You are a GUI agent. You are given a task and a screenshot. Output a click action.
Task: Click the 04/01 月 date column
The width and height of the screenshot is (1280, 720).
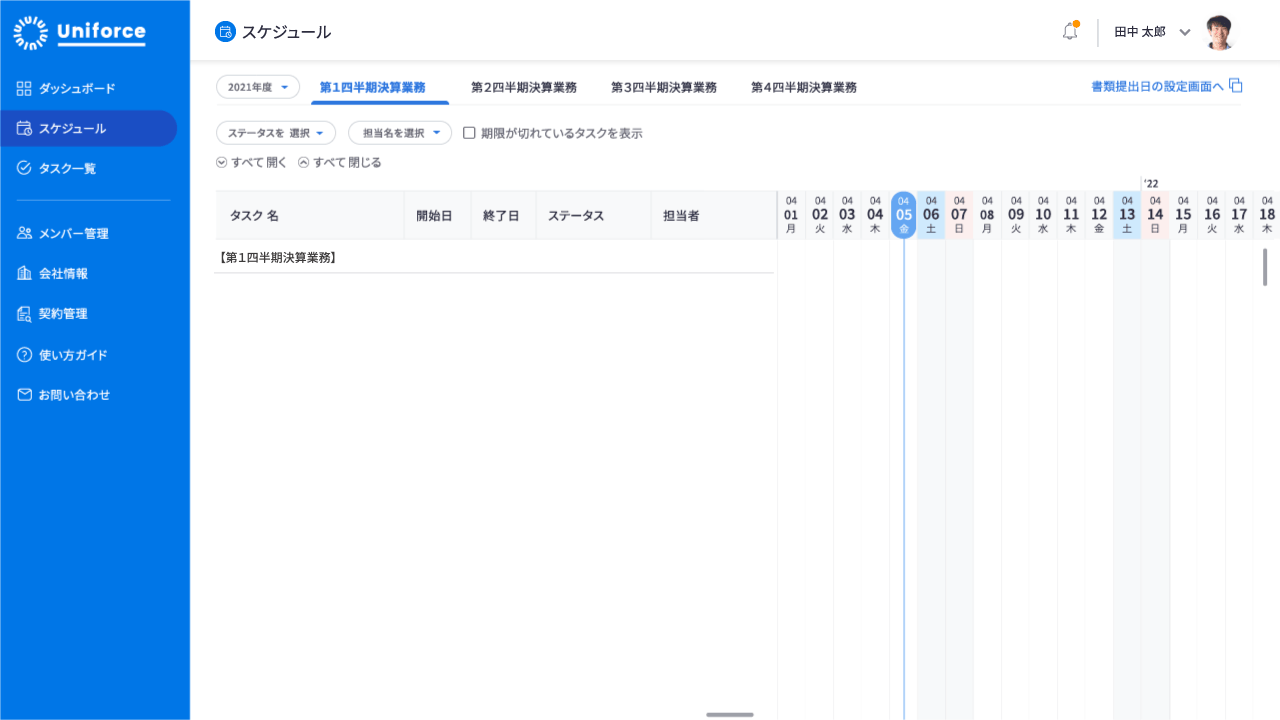791,214
